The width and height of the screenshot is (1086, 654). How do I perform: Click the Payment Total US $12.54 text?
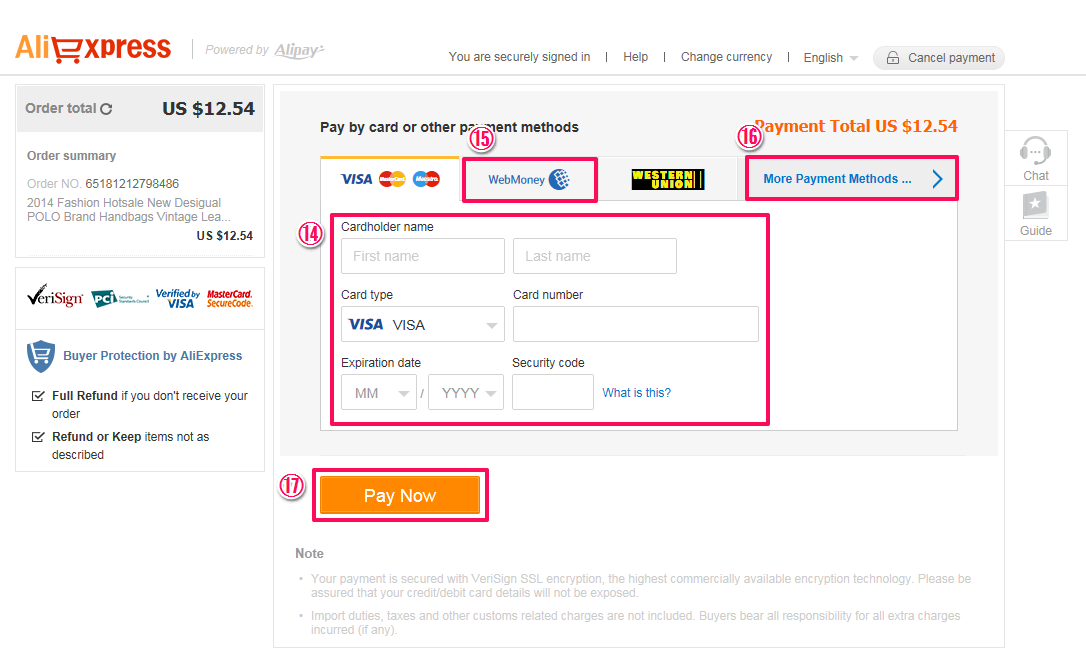click(x=855, y=126)
